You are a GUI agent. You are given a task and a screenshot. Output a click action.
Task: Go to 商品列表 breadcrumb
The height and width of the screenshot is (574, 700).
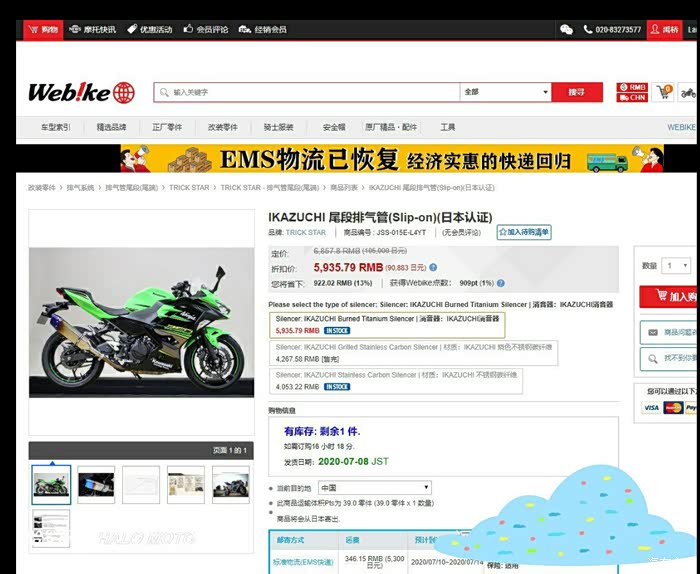click(x=344, y=188)
